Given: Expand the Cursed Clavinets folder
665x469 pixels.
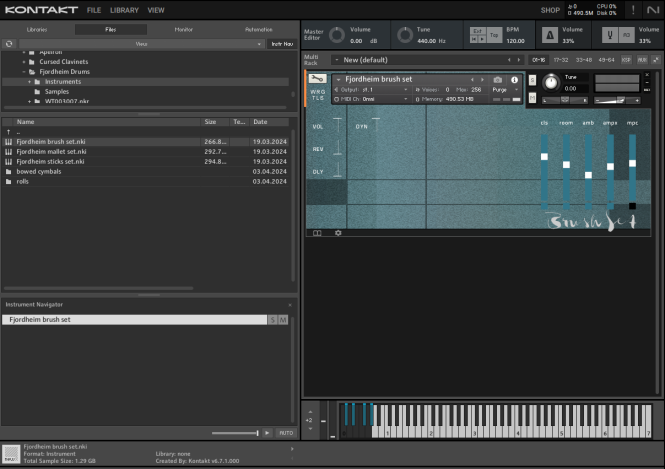Looking at the screenshot, I should click(x=24, y=62).
